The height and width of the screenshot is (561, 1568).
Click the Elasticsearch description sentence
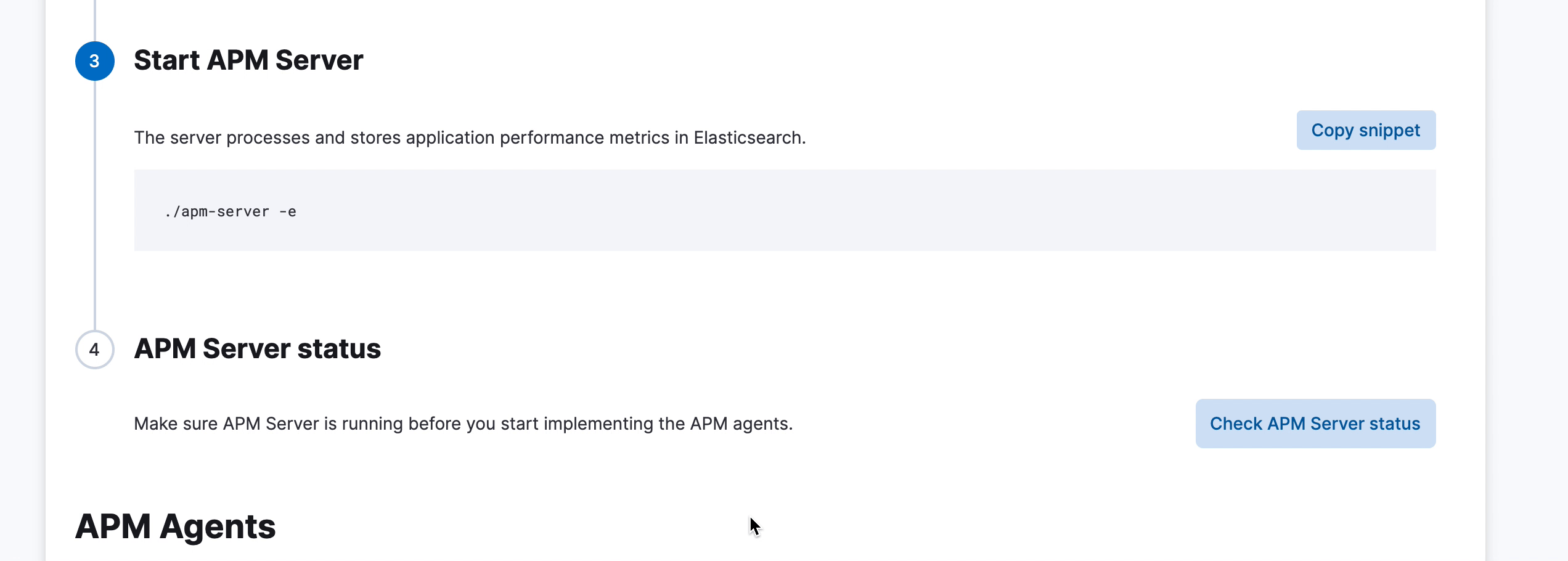tap(470, 137)
